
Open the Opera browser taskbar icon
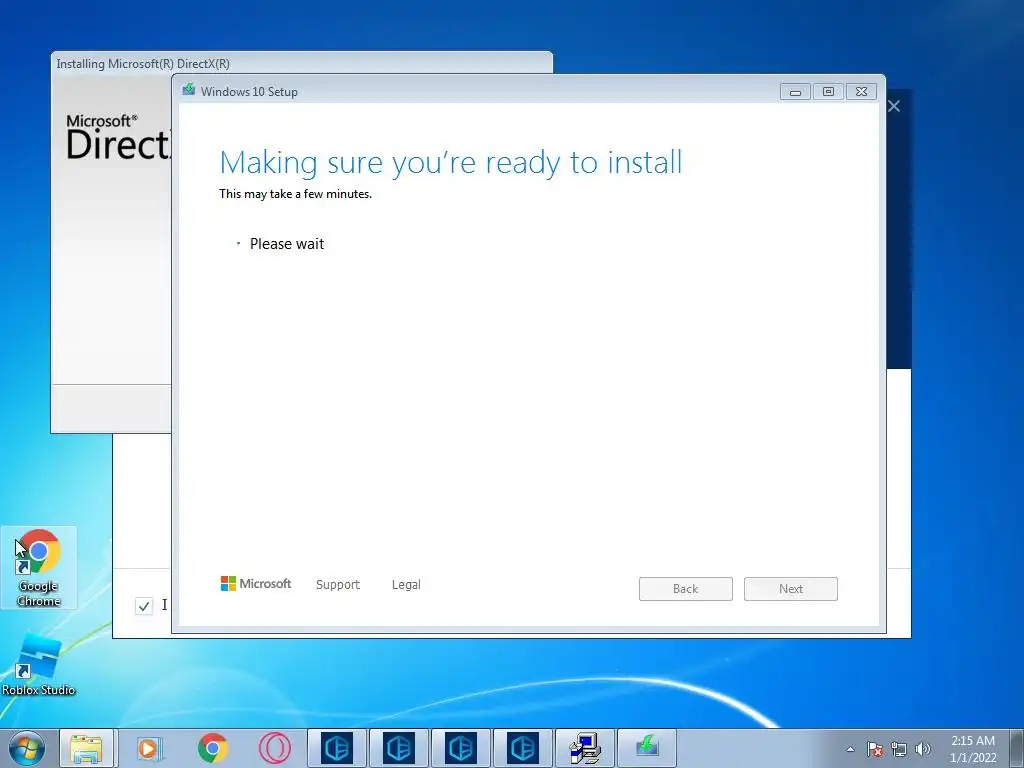(x=274, y=748)
